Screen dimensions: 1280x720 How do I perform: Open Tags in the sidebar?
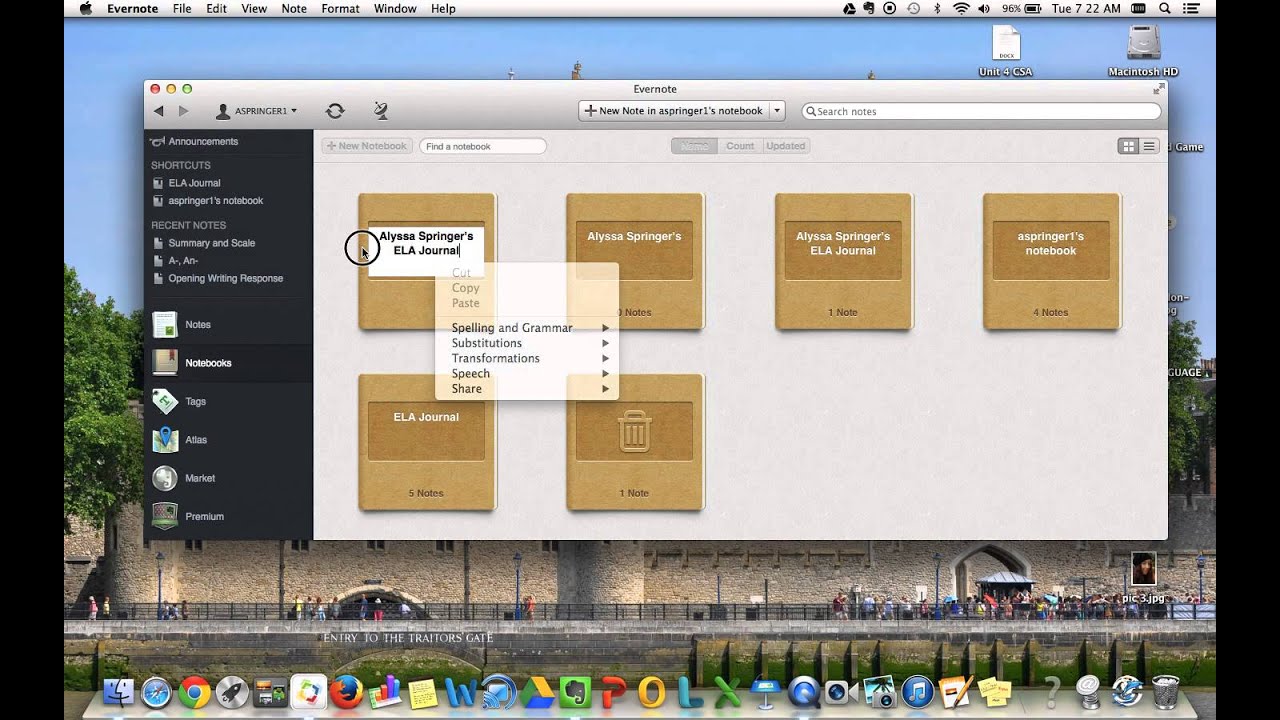[x=229, y=401]
